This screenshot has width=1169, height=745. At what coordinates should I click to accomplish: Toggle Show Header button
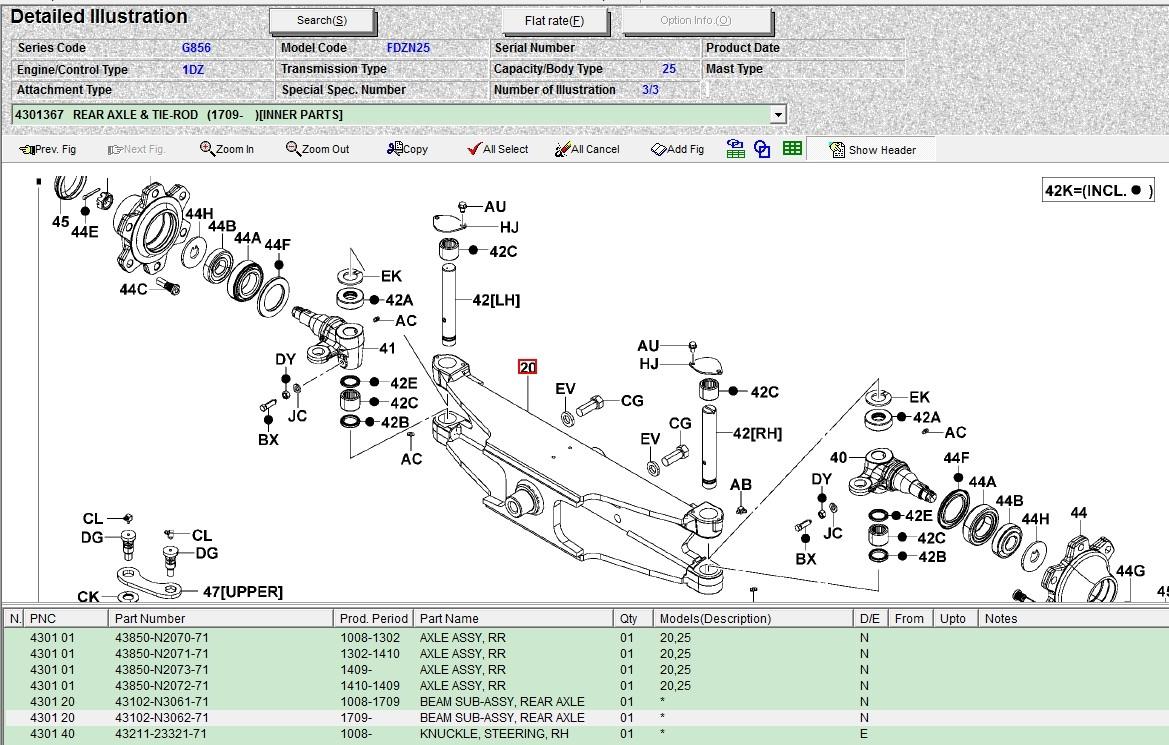click(x=871, y=150)
